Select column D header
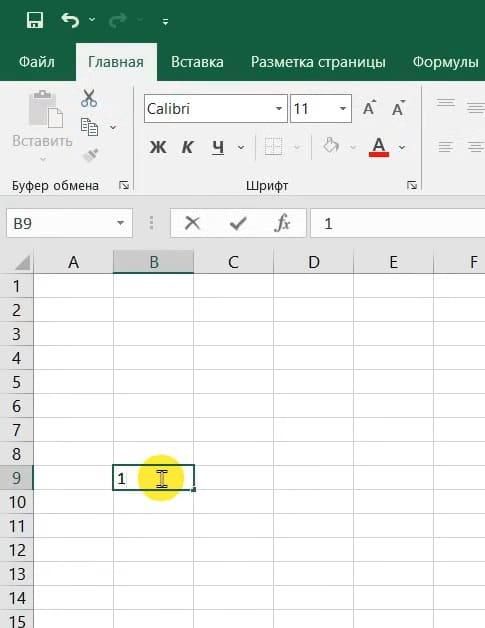 (314, 262)
